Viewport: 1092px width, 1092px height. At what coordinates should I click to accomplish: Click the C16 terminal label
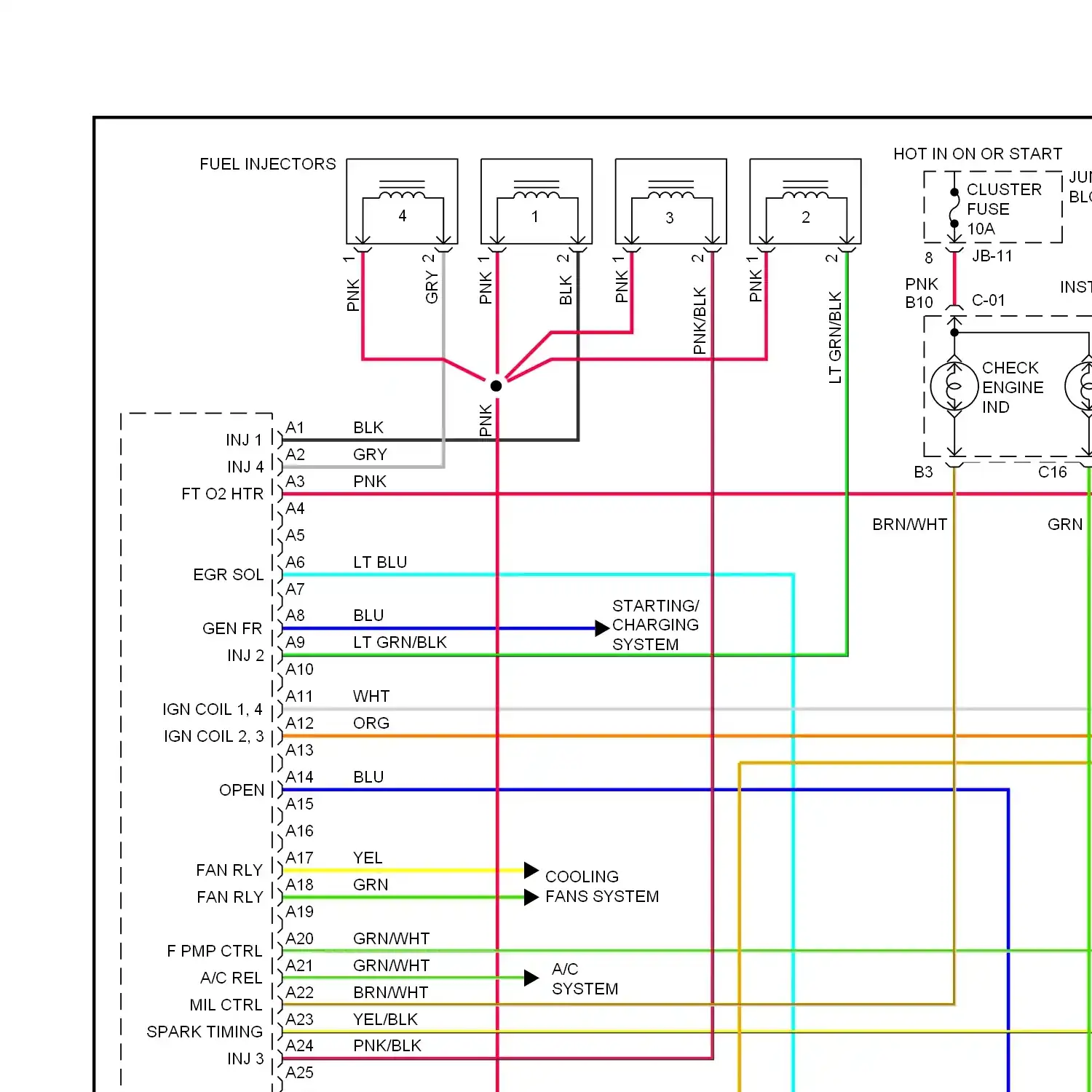[x=1053, y=472]
